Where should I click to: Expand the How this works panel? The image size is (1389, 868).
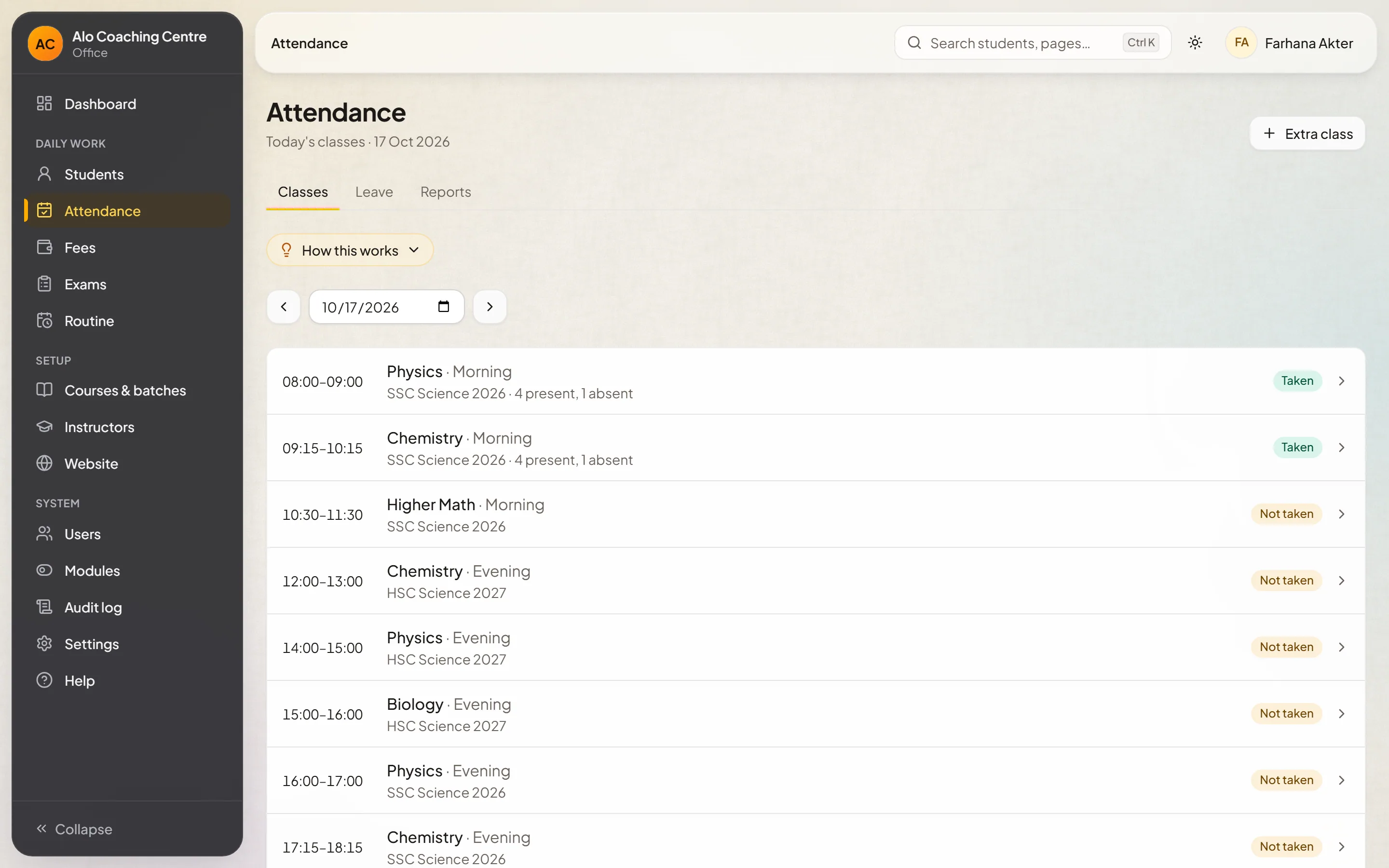(350, 250)
